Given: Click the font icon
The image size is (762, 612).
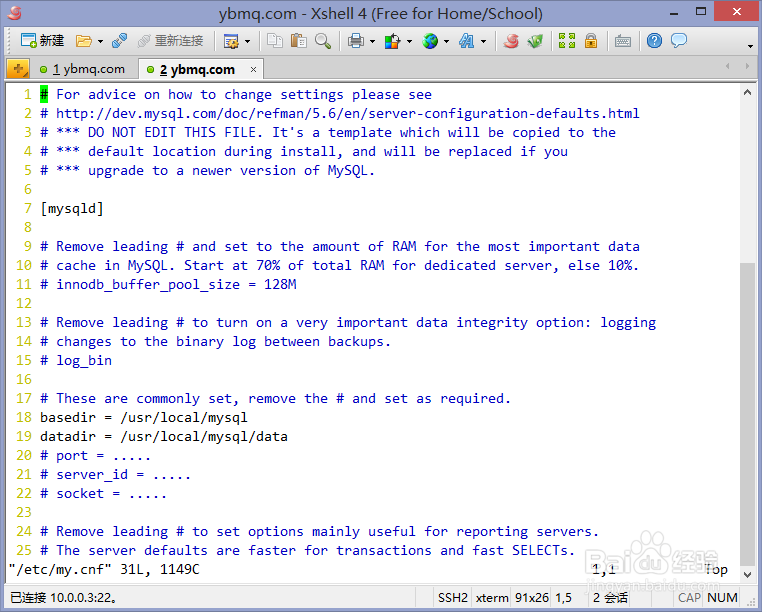Looking at the screenshot, I should pyautogui.click(x=467, y=41).
